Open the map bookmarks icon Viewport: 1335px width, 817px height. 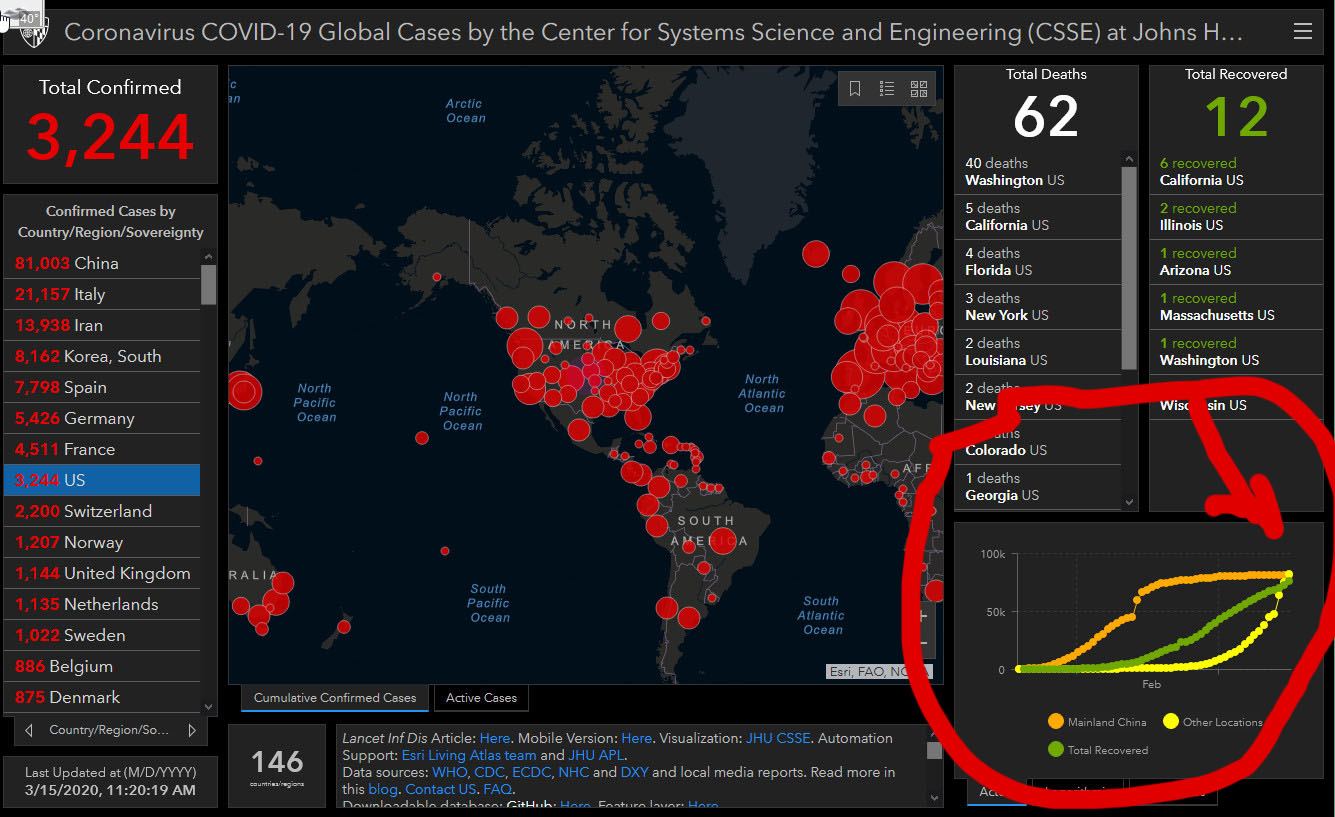(855, 89)
